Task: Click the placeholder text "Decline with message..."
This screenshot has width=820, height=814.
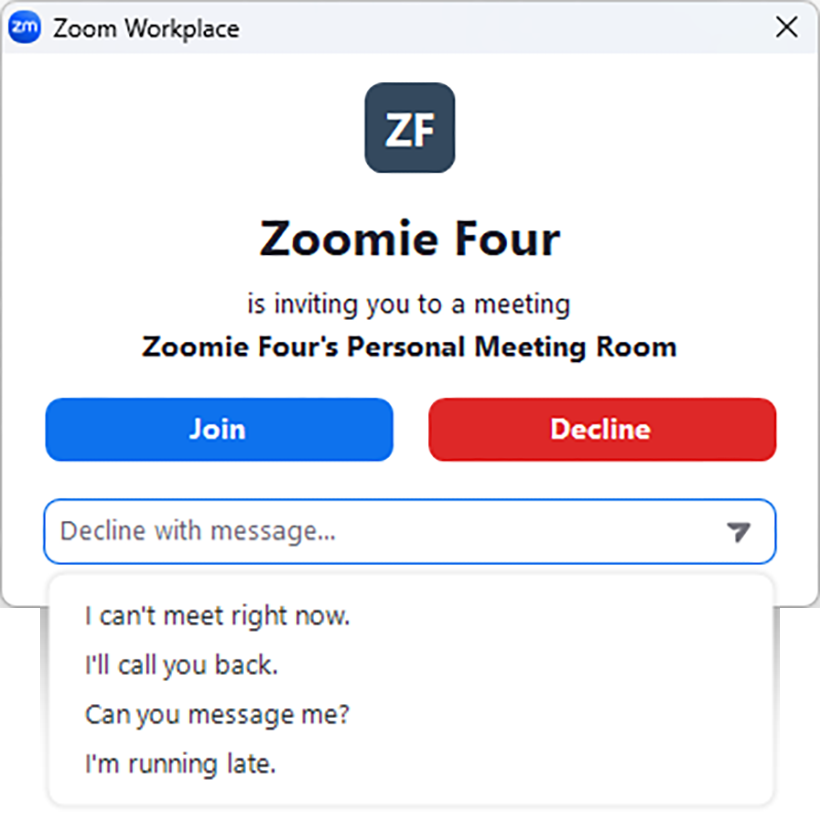Action: click(198, 532)
